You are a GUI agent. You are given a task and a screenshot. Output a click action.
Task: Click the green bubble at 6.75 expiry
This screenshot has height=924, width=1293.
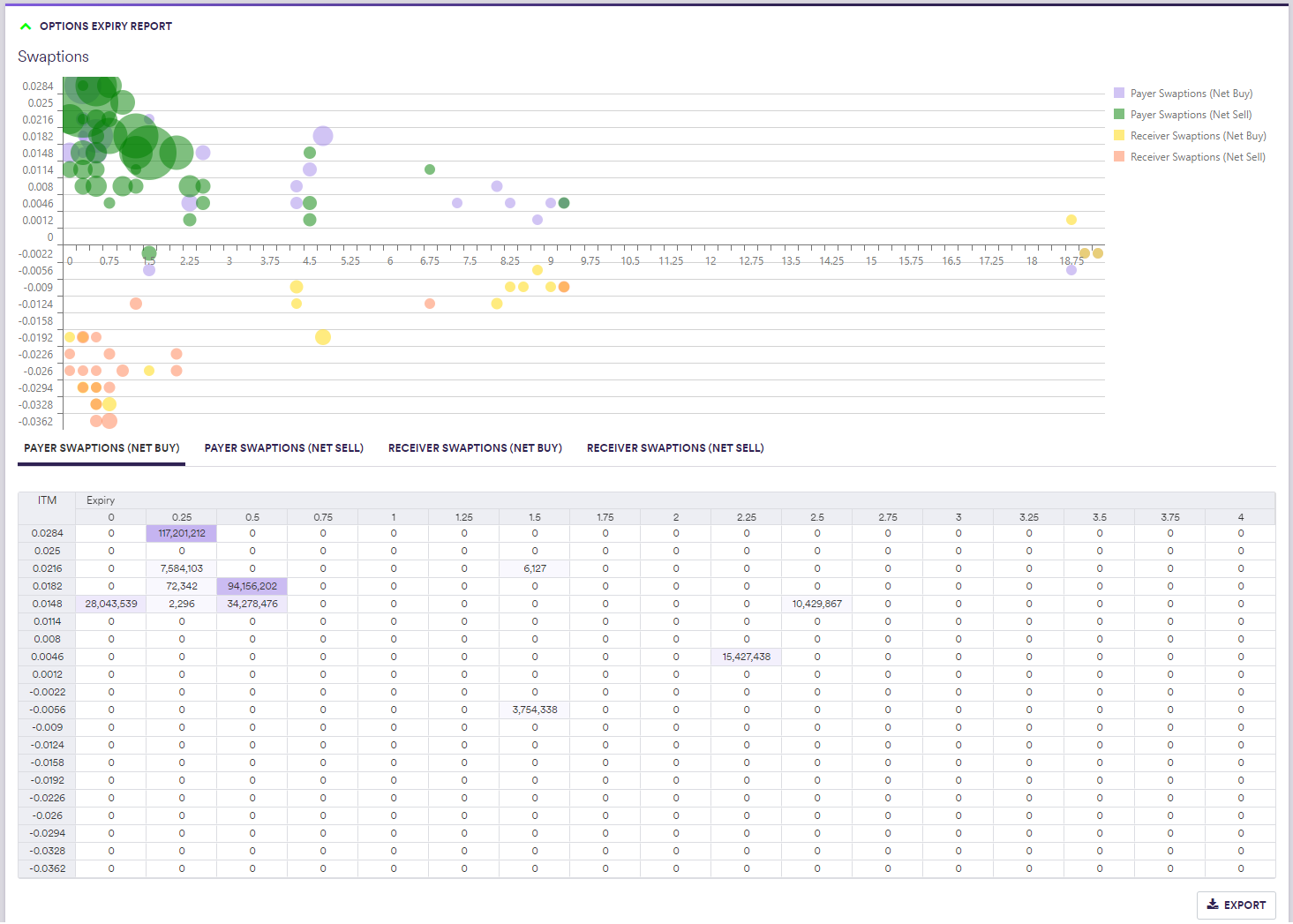click(x=430, y=169)
